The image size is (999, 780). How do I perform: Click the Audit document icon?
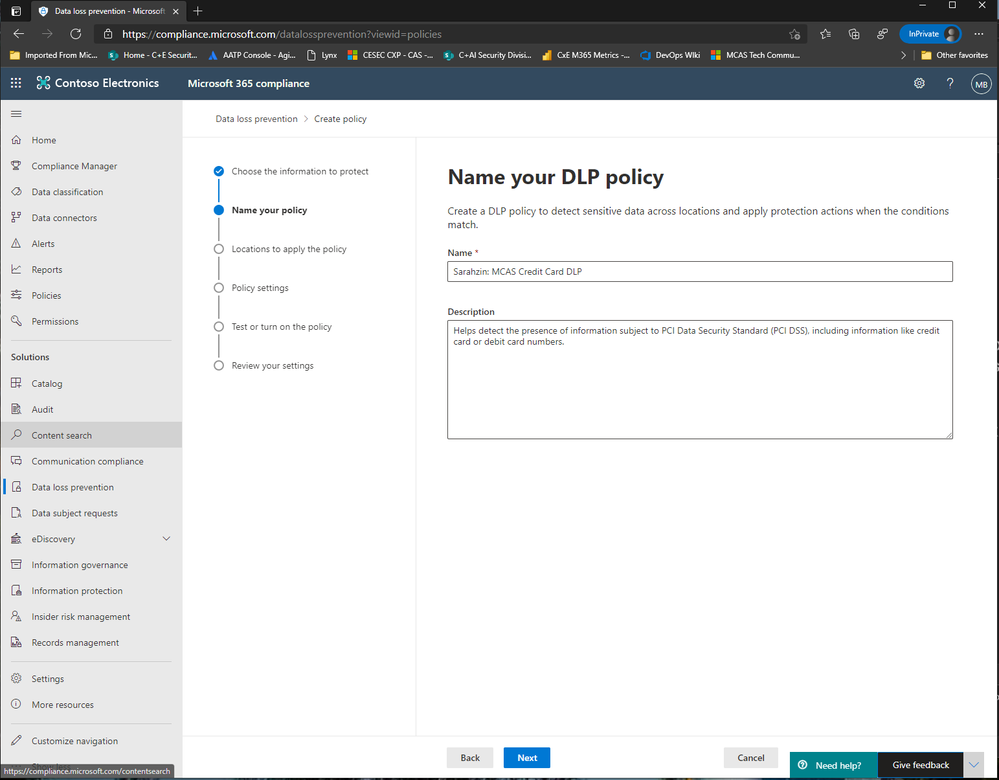click(x=17, y=409)
